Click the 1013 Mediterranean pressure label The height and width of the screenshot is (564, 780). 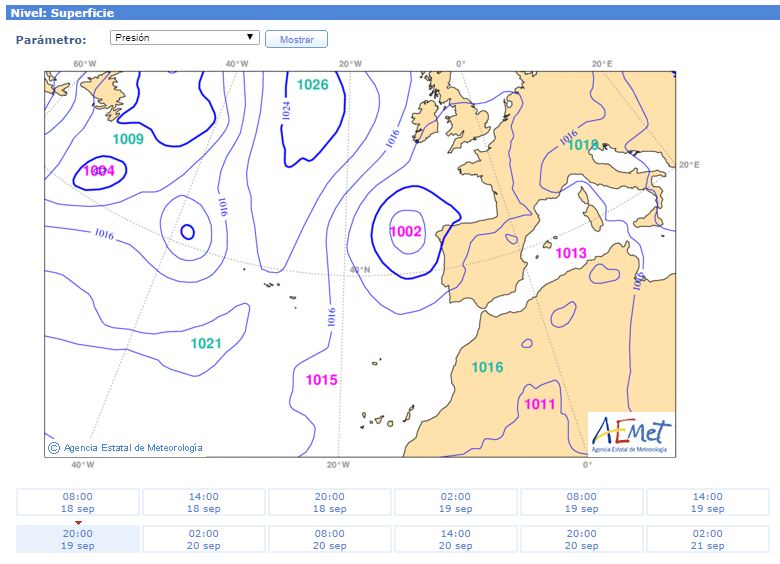click(571, 253)
